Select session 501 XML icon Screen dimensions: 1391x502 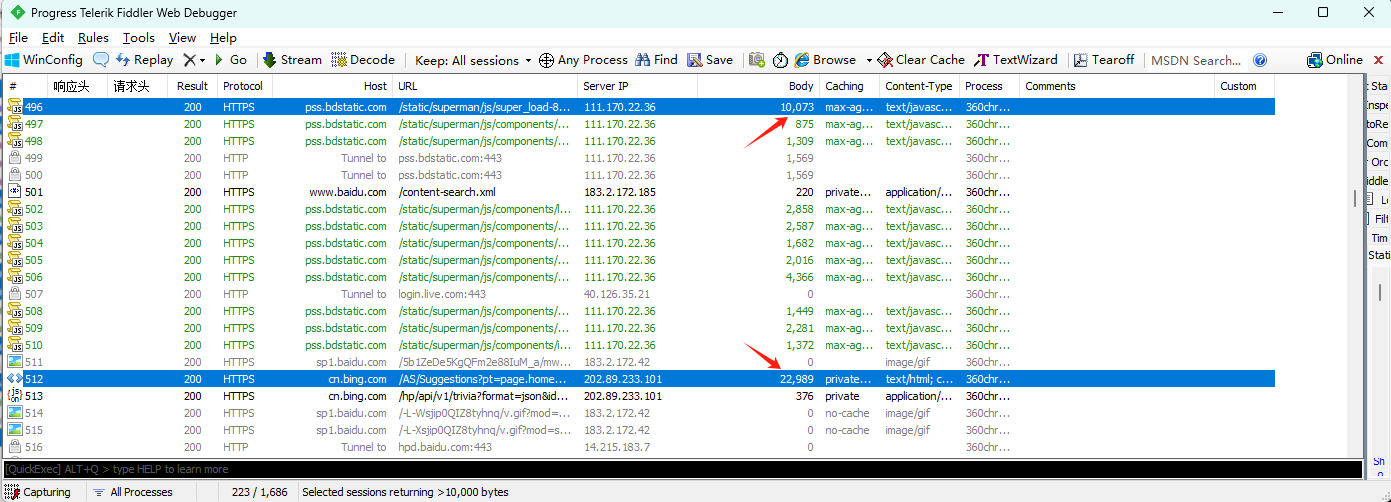point(14,192)
